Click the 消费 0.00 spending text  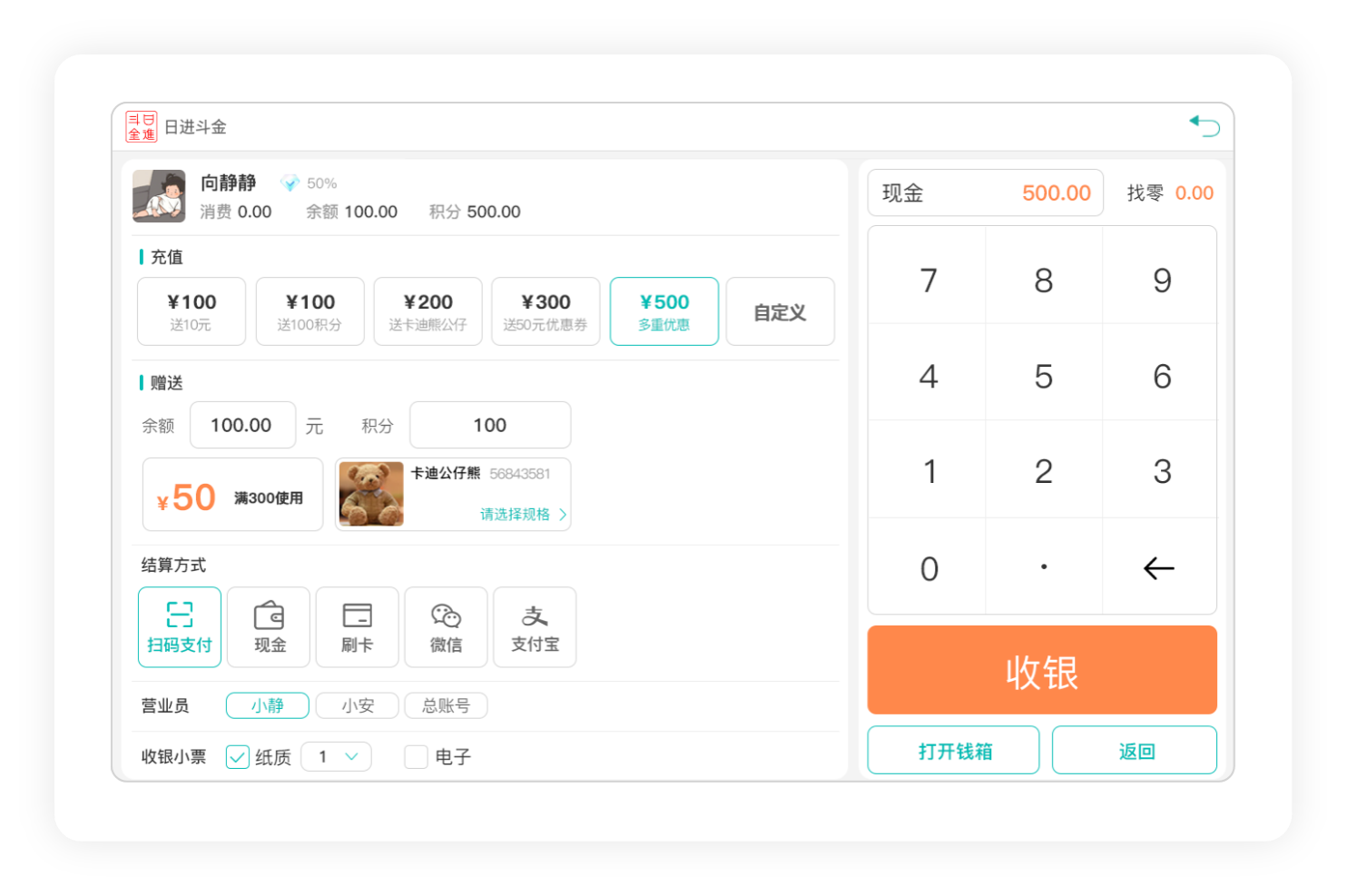[x=236, y=212]
